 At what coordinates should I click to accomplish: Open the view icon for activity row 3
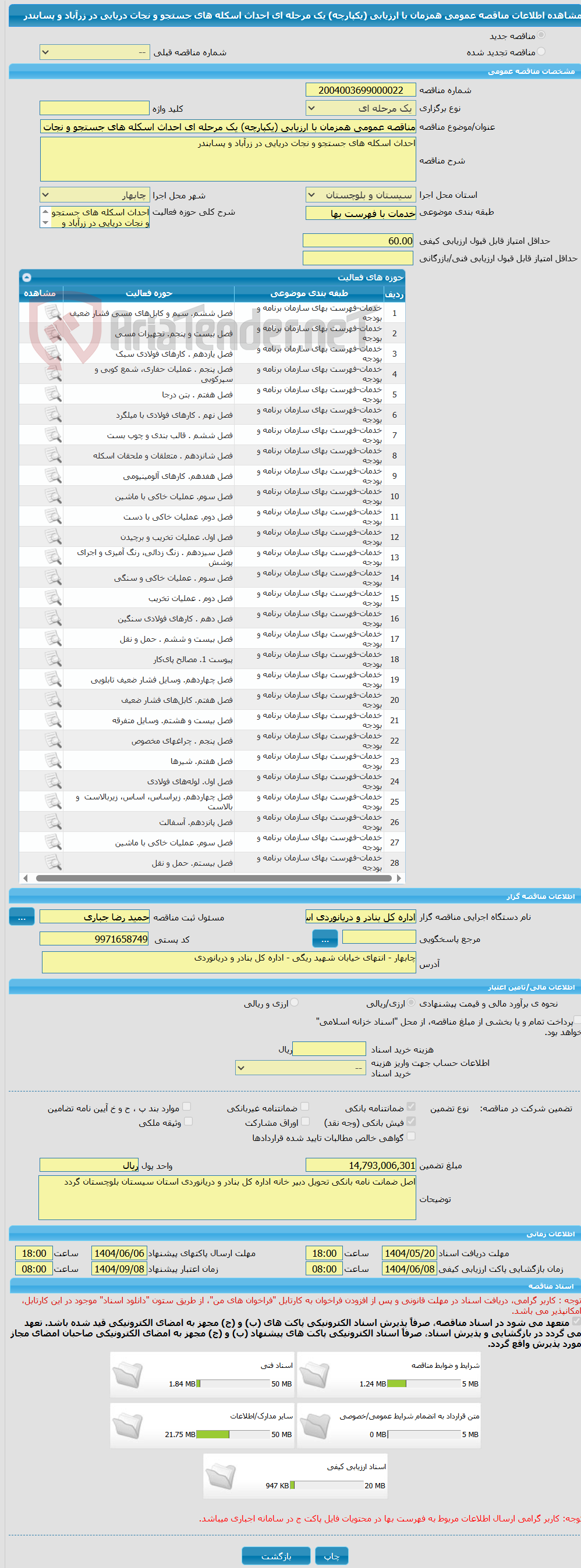click(54, 354)
